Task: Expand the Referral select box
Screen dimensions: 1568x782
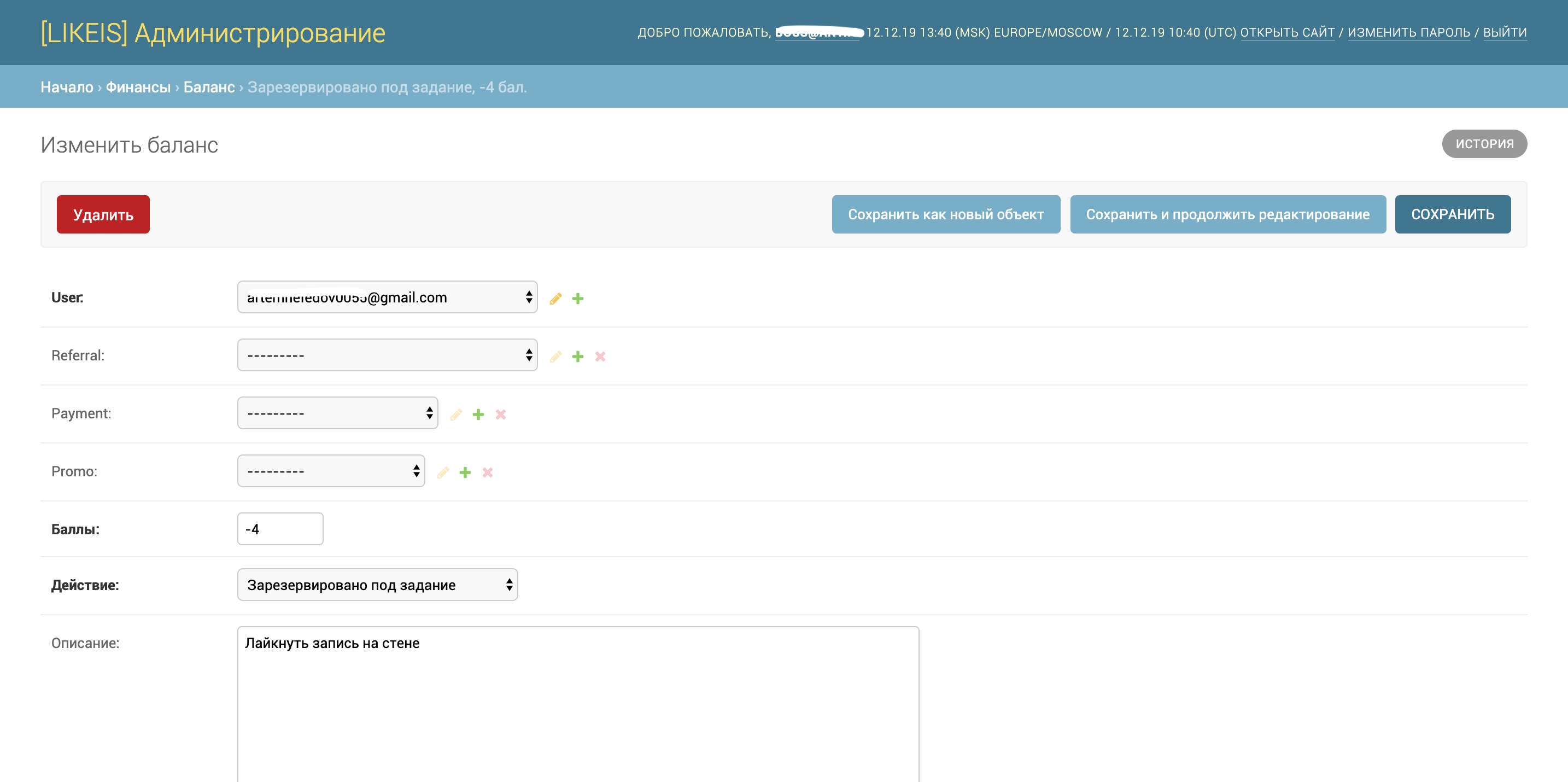Action: pyautogui.click(x=387, y=355)
